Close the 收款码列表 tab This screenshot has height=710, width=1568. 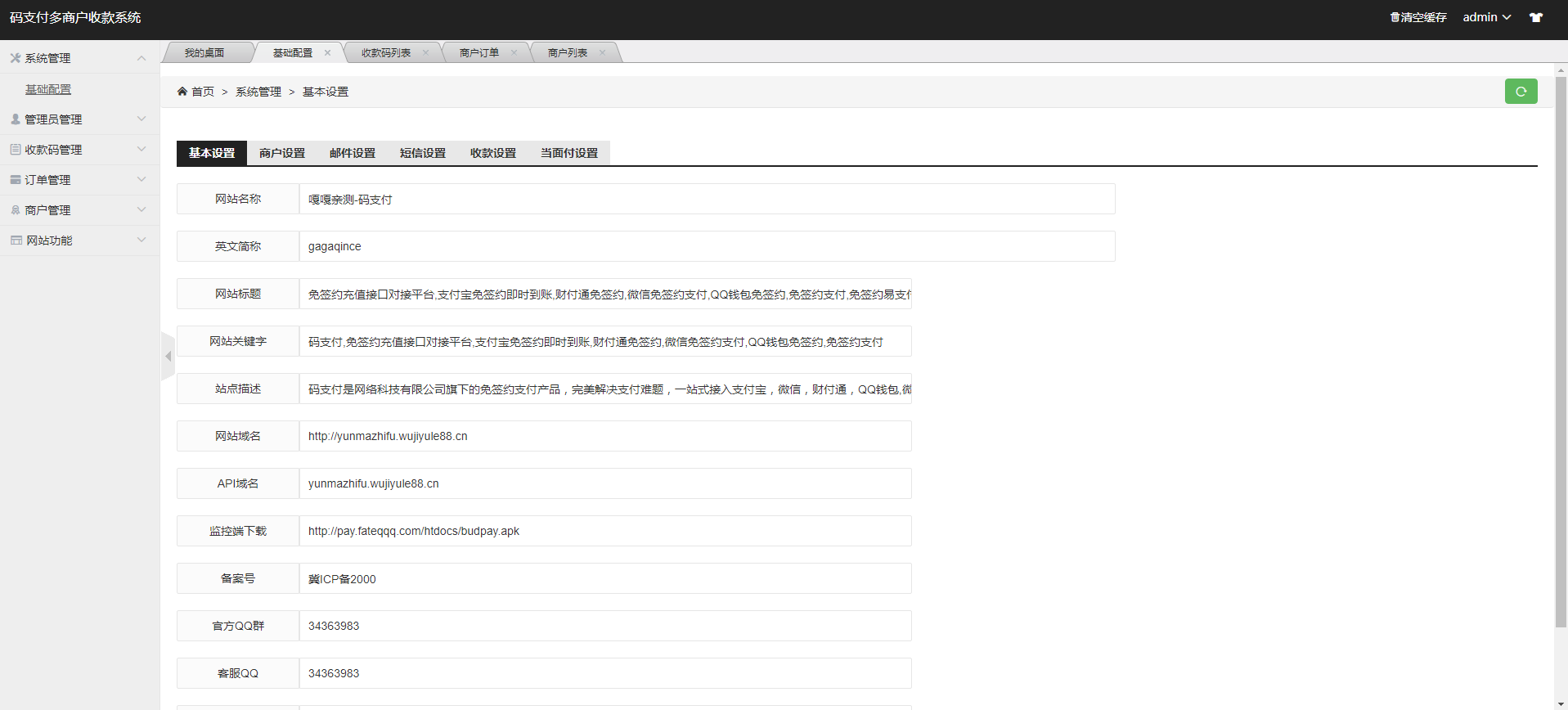pyautogui.click(x=425, y=53)
